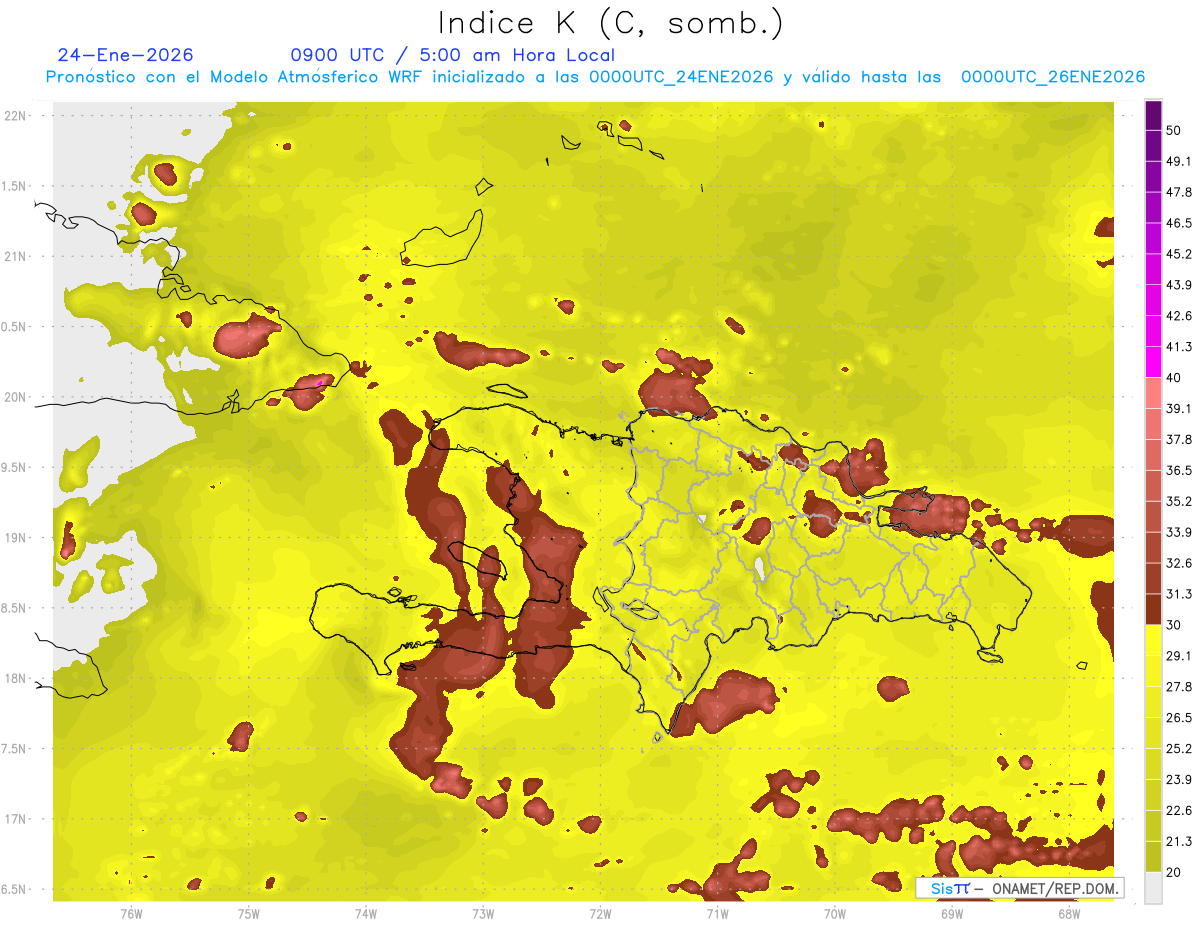Click the colorbar value '35.2'
Image resolution: width=1200 pixels, height=927 pixels.
click(1178, 501)
